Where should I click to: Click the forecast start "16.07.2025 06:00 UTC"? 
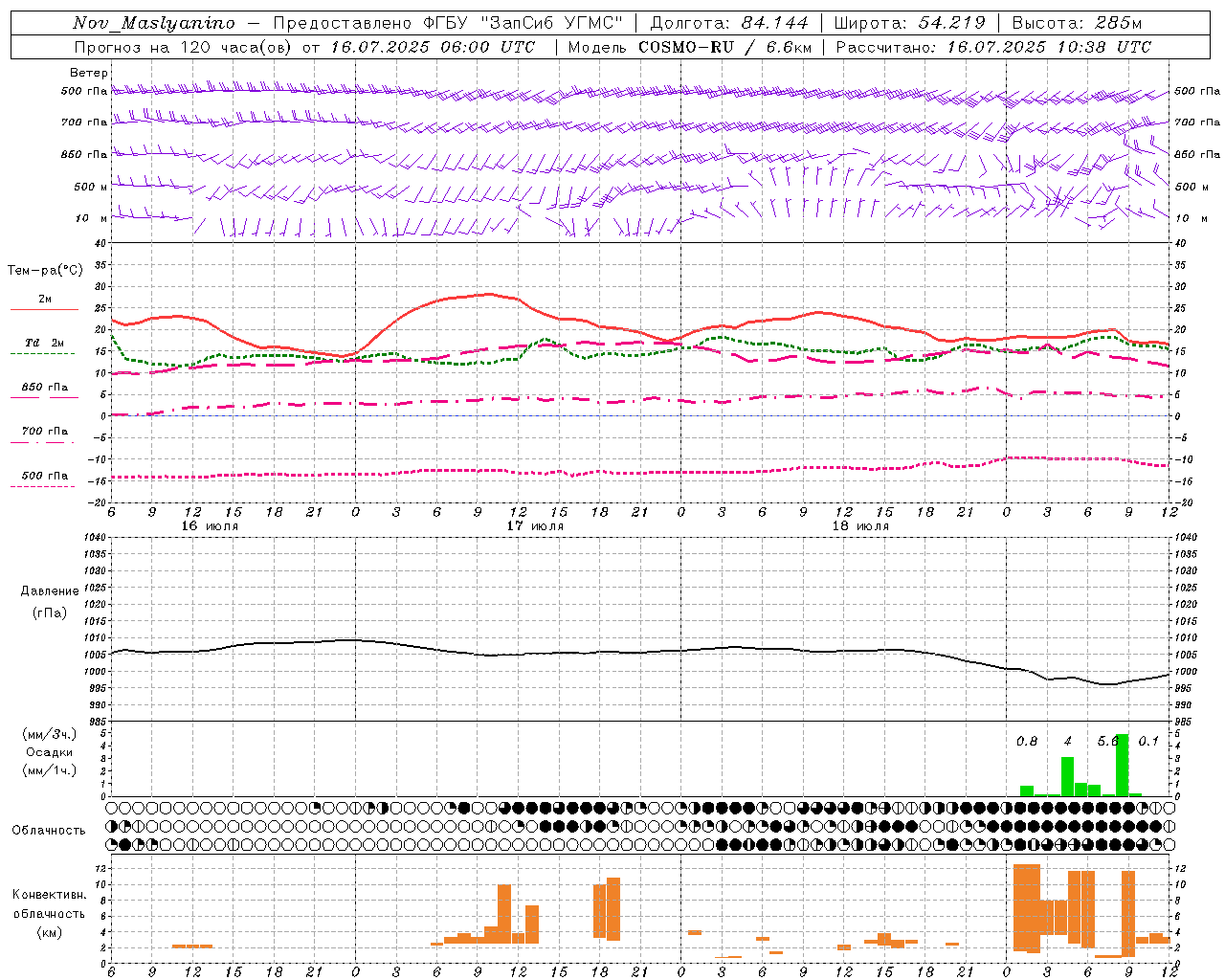pyautogui.click(x=433, y=46)
